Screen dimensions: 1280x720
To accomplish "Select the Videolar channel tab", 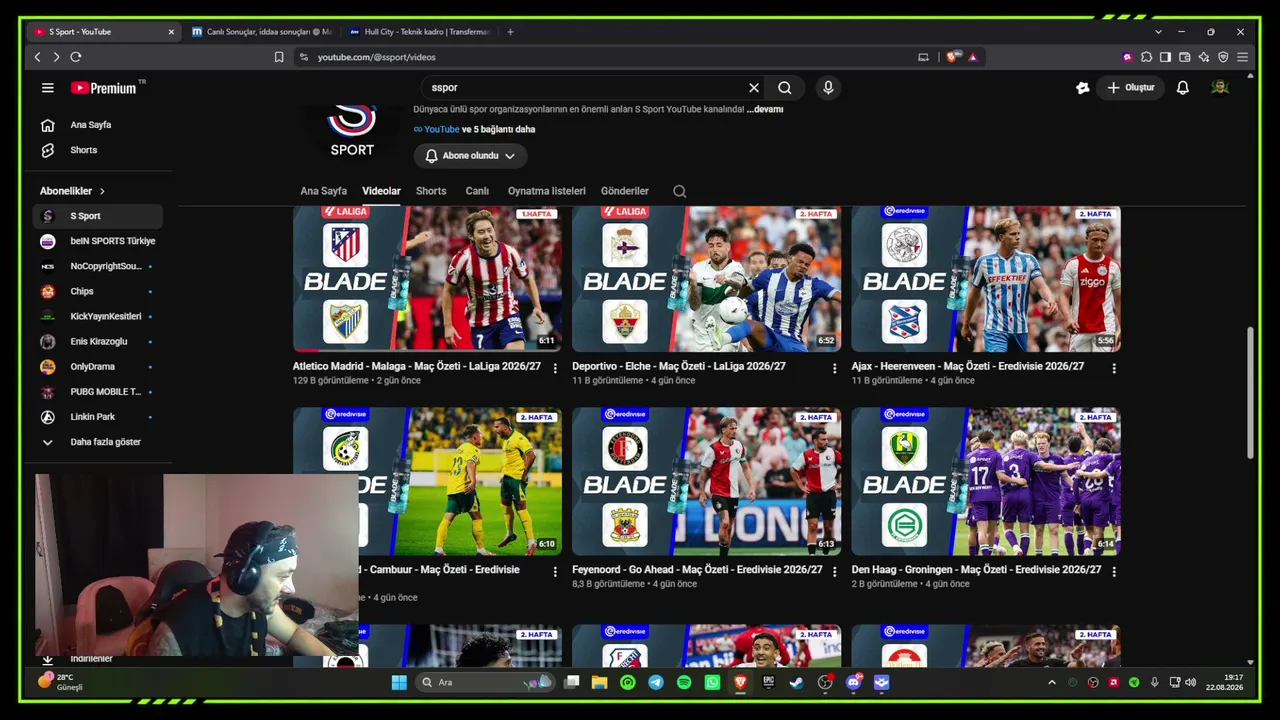I will pyautogui.click(x=381, y=191).
